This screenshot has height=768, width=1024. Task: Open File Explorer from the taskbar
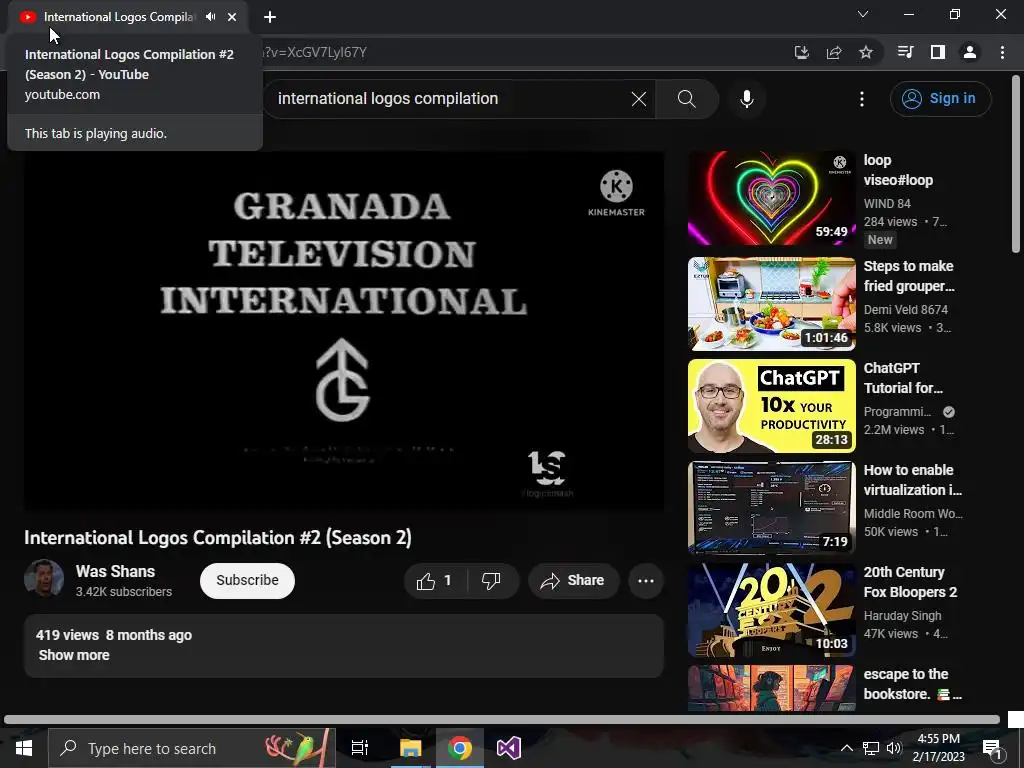(x=411, y=748)
